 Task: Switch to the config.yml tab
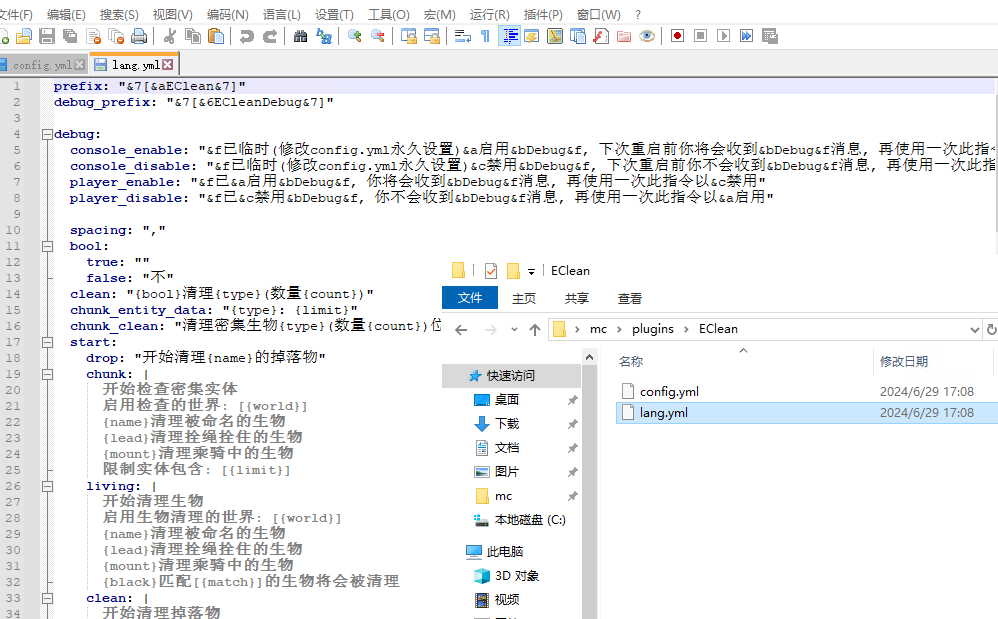[42, 65]
